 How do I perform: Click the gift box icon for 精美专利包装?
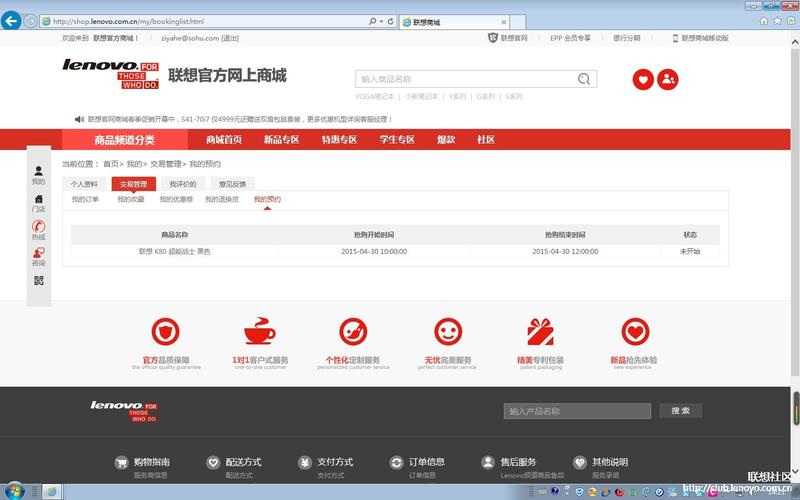coord(540,332)
